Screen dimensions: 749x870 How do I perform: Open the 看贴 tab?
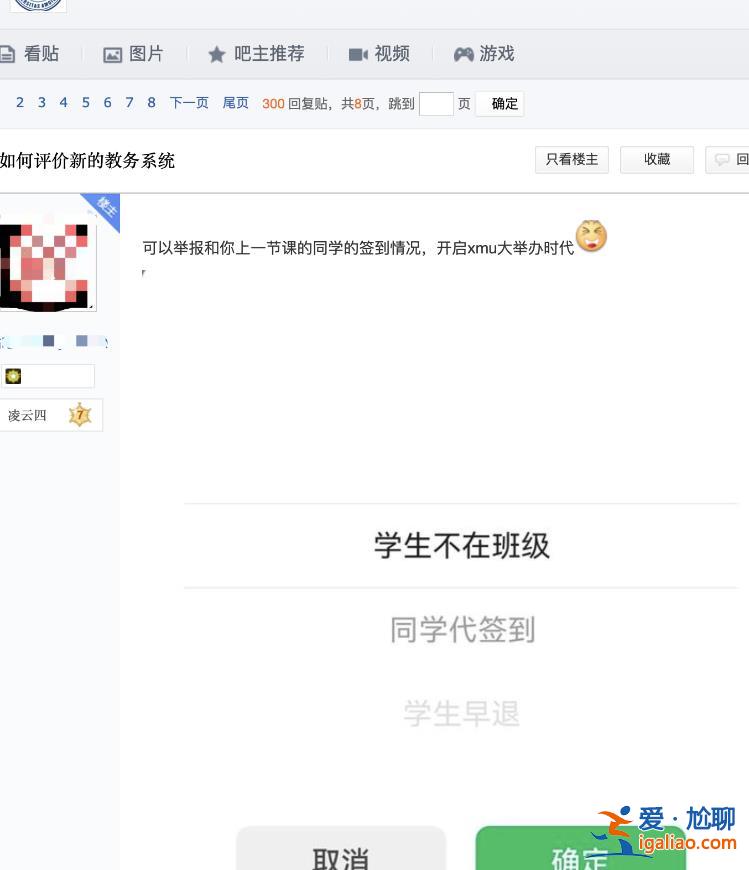(40, 54)
